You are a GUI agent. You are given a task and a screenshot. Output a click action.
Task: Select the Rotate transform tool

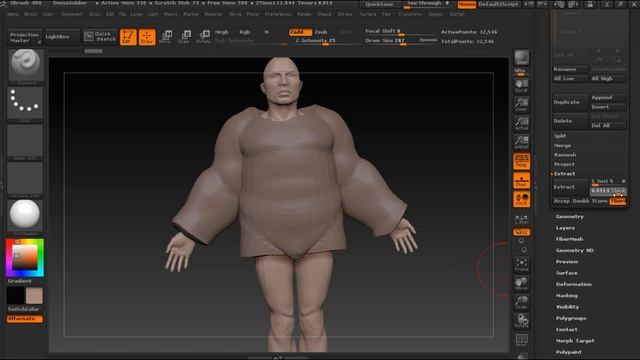pyautogui.click(x=203, y=37)
